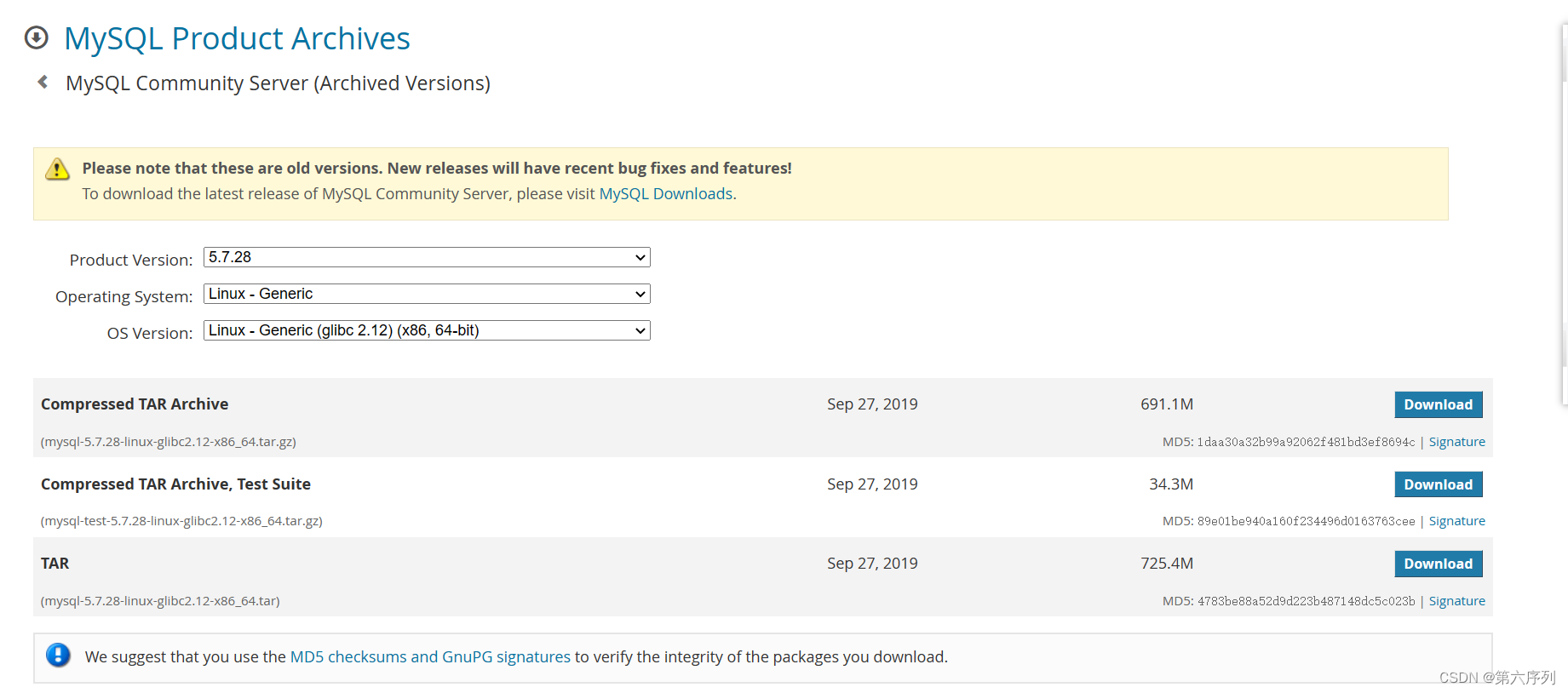Click the download circle icon beside the title
The image size is (1568, 693).
36,37
